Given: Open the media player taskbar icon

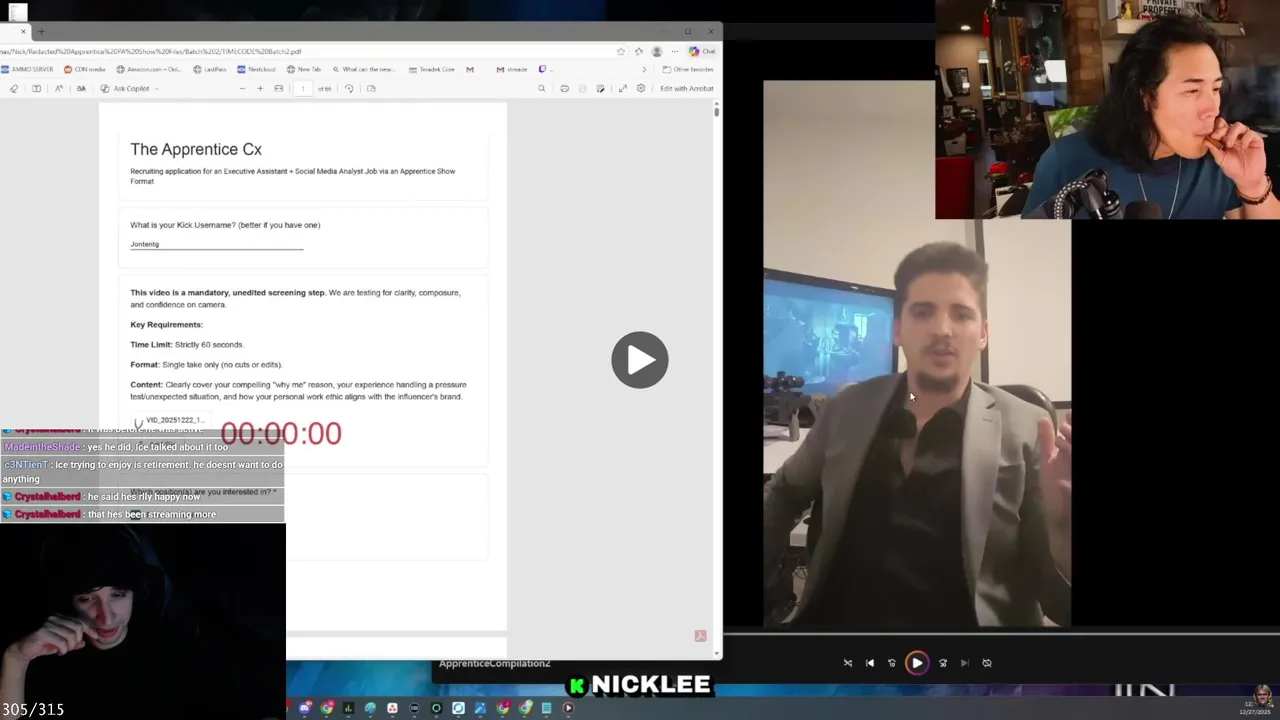Looking at the screenshot, I should point(568,708).
